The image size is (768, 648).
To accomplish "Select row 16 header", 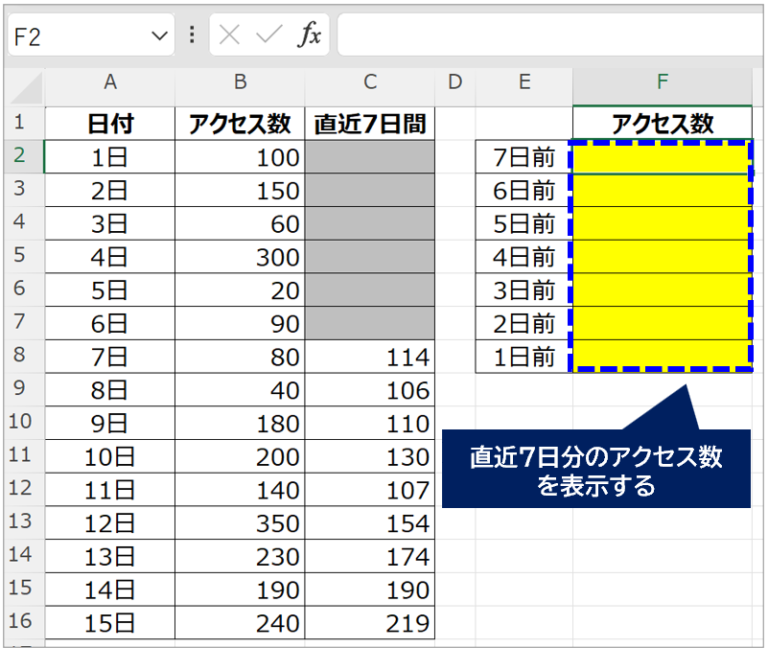I will point(23,623).
